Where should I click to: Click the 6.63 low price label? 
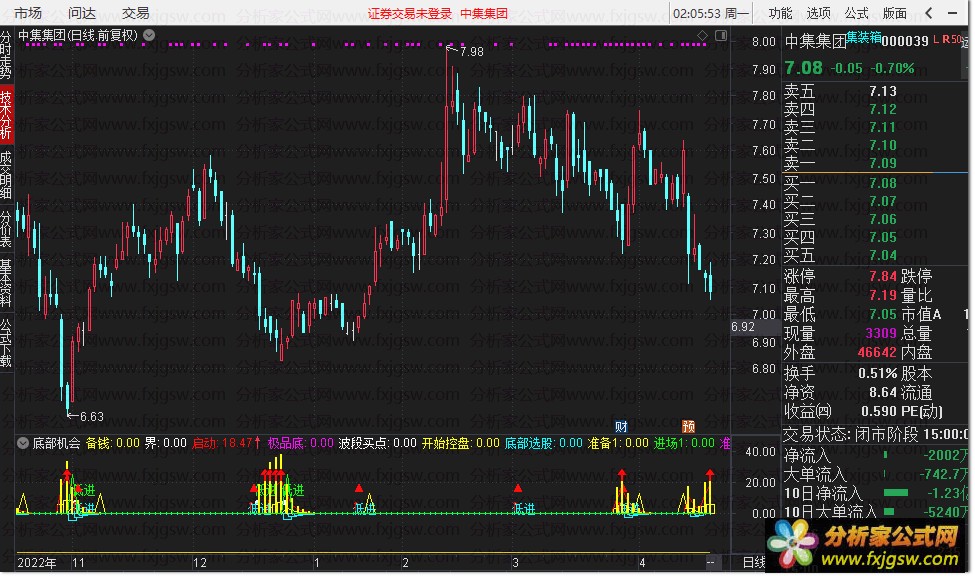pos(91,417)
